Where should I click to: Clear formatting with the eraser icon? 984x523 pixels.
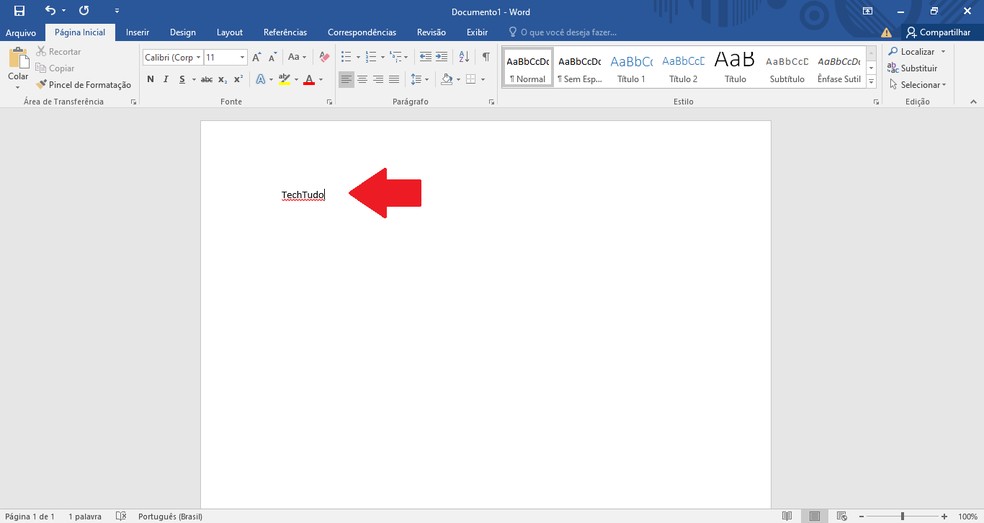coord(324,57)
